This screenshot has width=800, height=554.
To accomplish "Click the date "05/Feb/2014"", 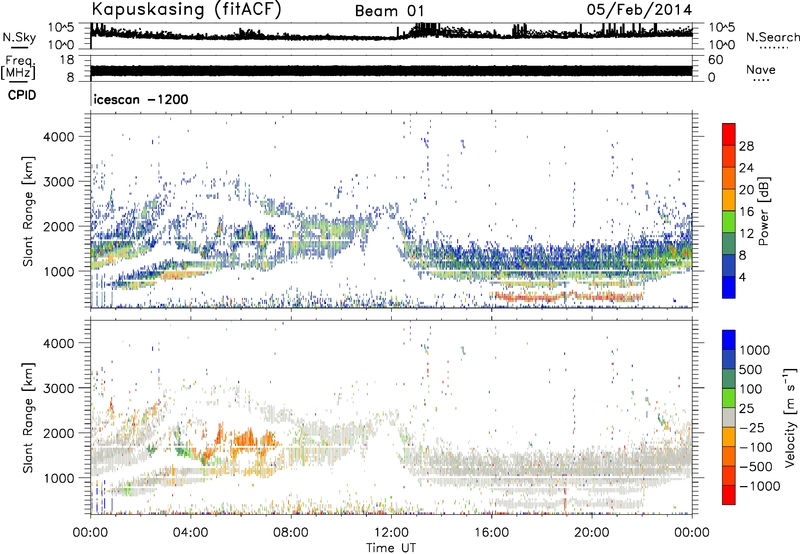I will [639, 10].
